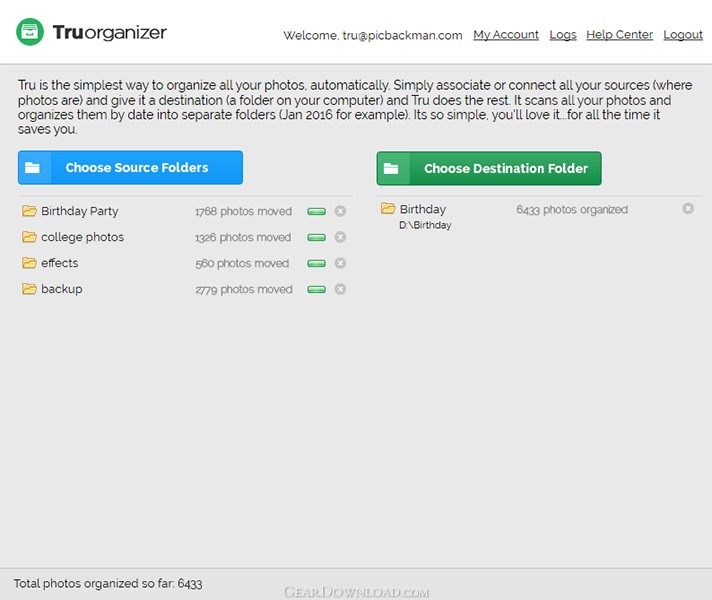This screenshot has width=712, height=600.
Task: Click the Birthday destination folder icon
Action: [388, 208]
